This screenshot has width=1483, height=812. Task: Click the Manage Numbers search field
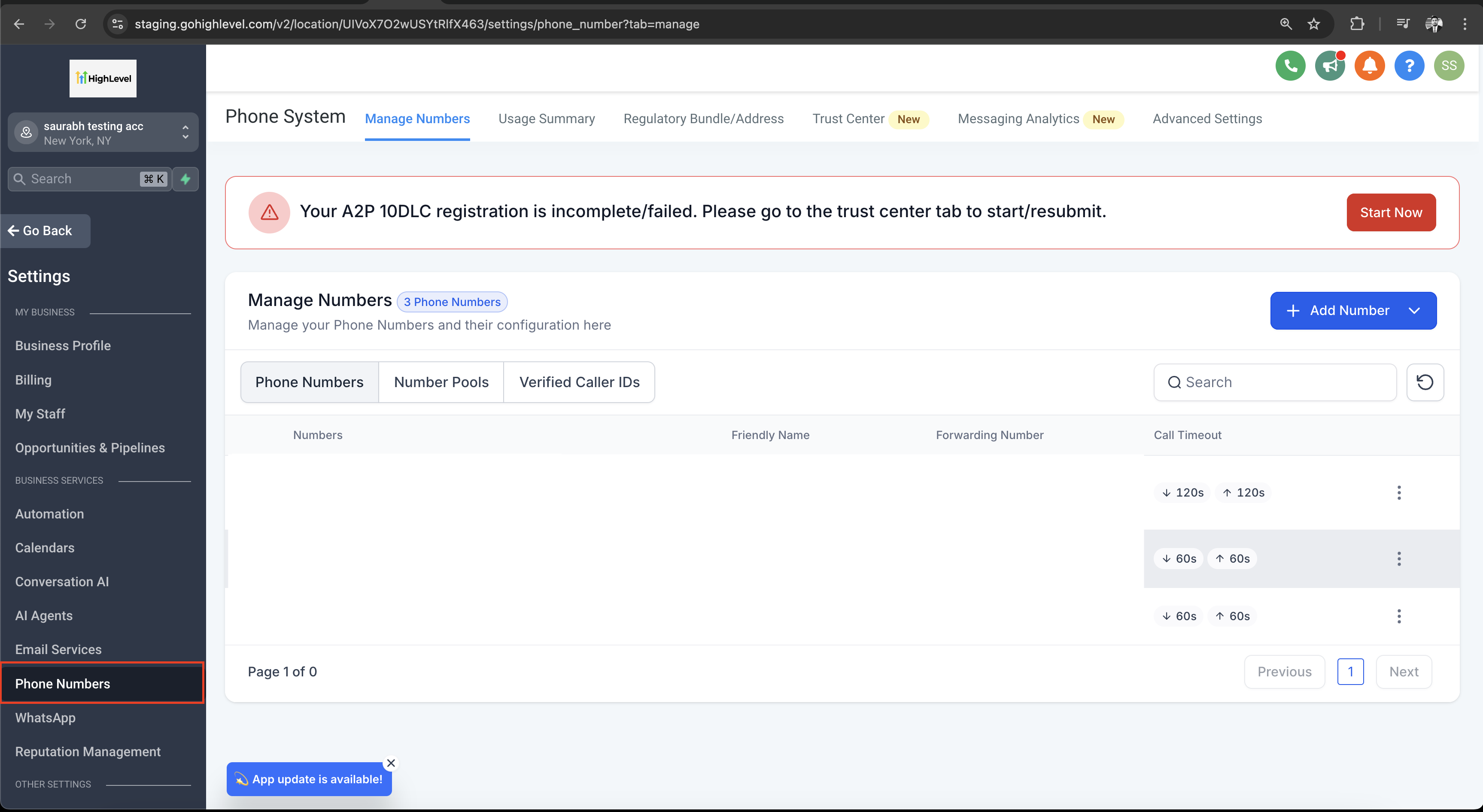tap(1275, 382)
